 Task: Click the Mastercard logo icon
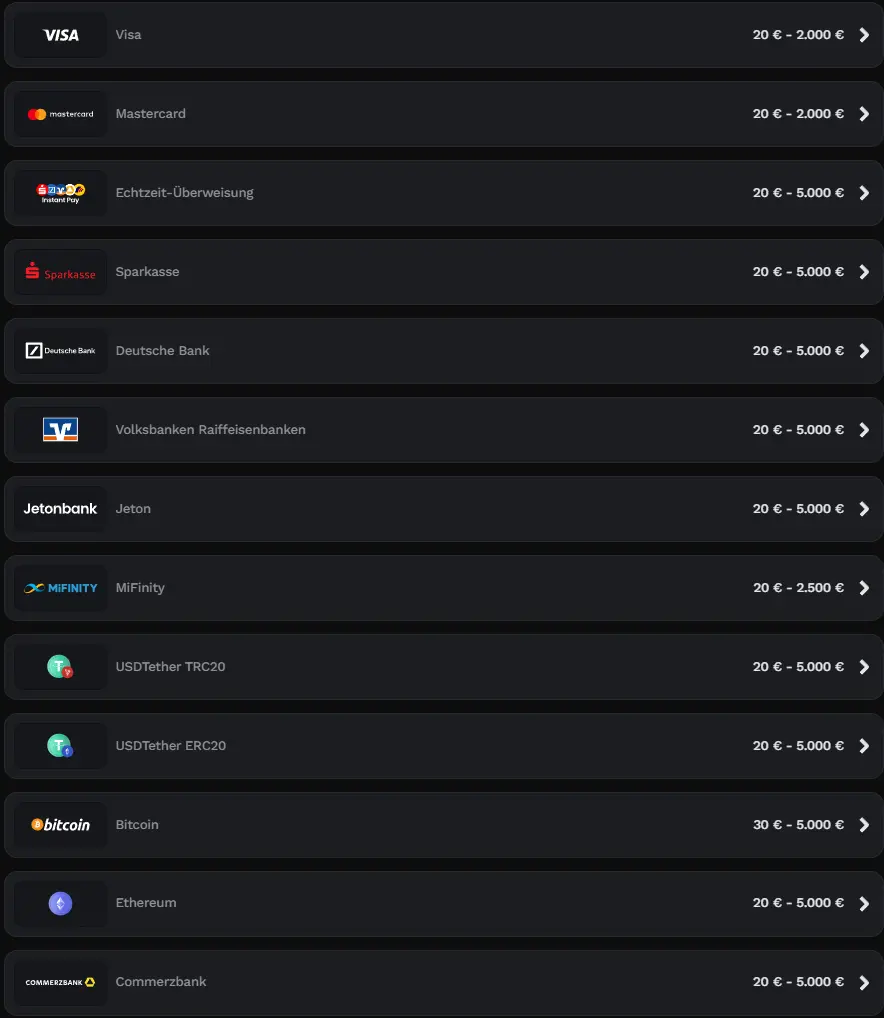click(x=60, y=114)
